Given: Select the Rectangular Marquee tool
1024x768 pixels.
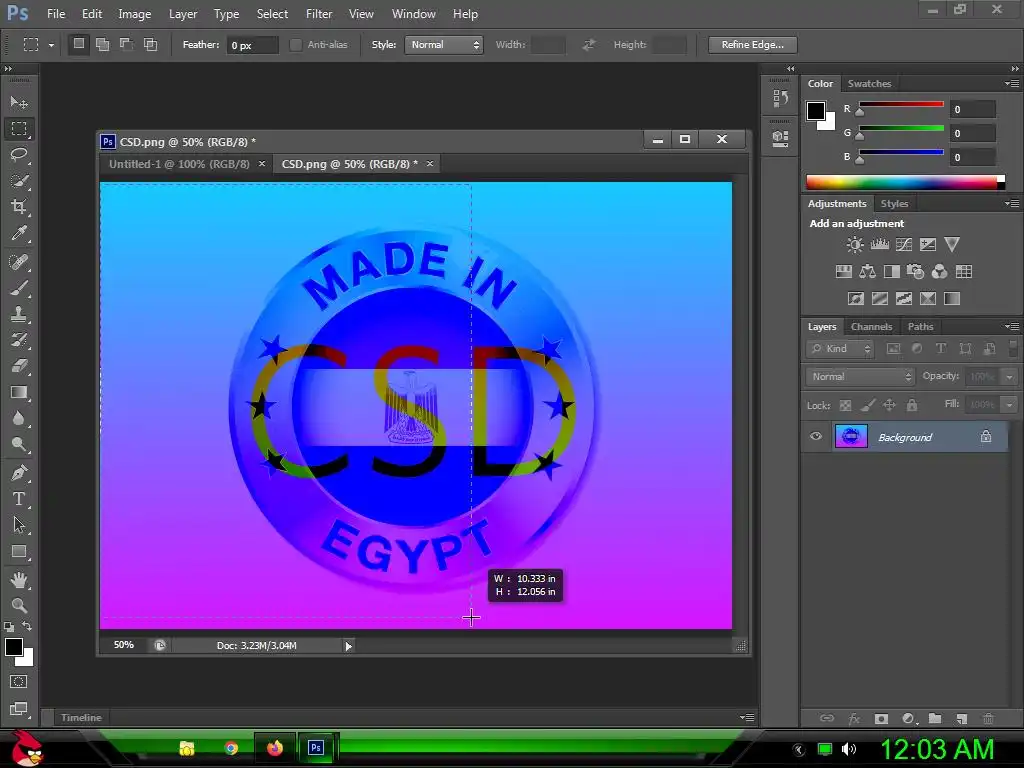Looking at the screenshot, I should 19,129.
